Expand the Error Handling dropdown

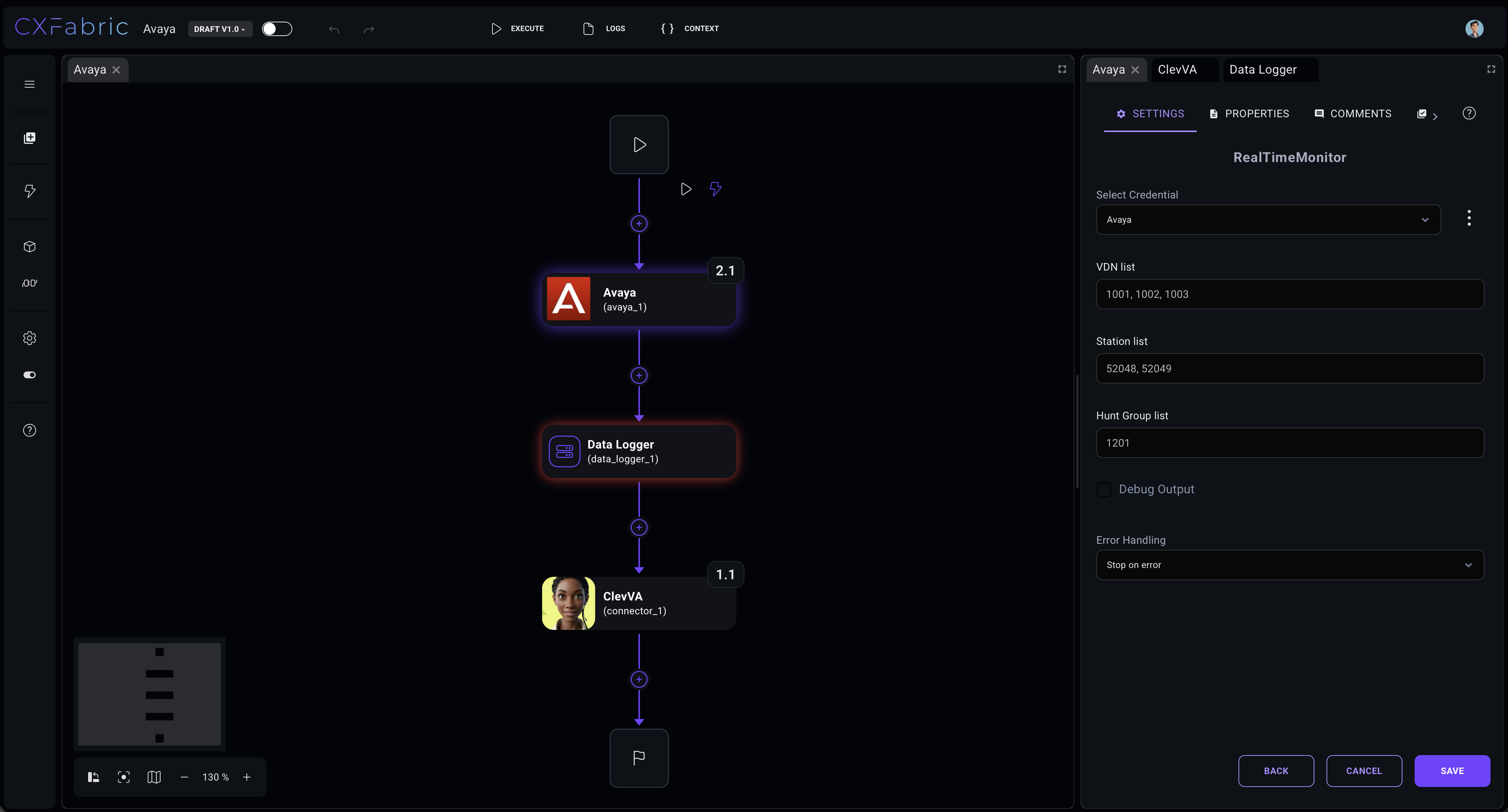(1289, 565)
